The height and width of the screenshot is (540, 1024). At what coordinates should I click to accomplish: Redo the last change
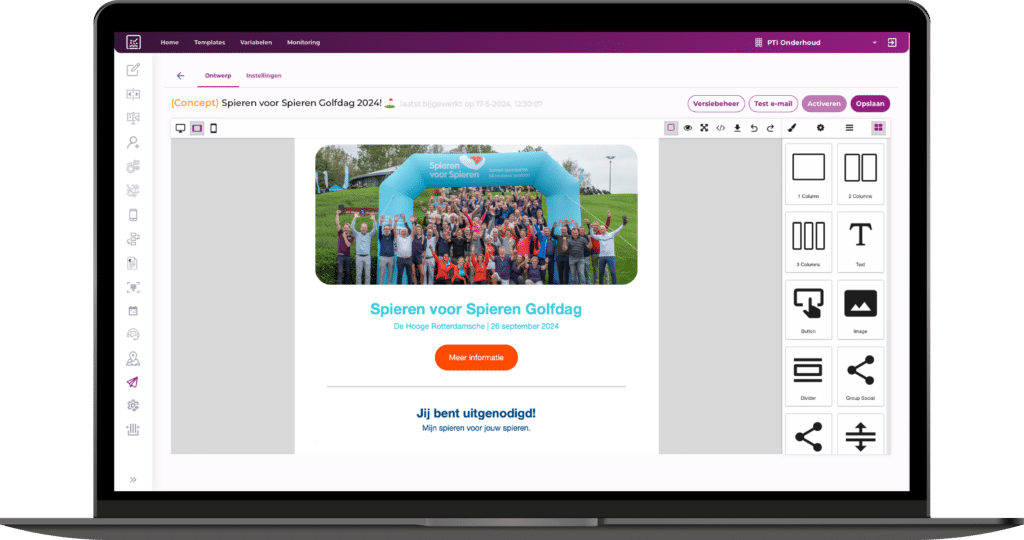click(x=771, y=128)
